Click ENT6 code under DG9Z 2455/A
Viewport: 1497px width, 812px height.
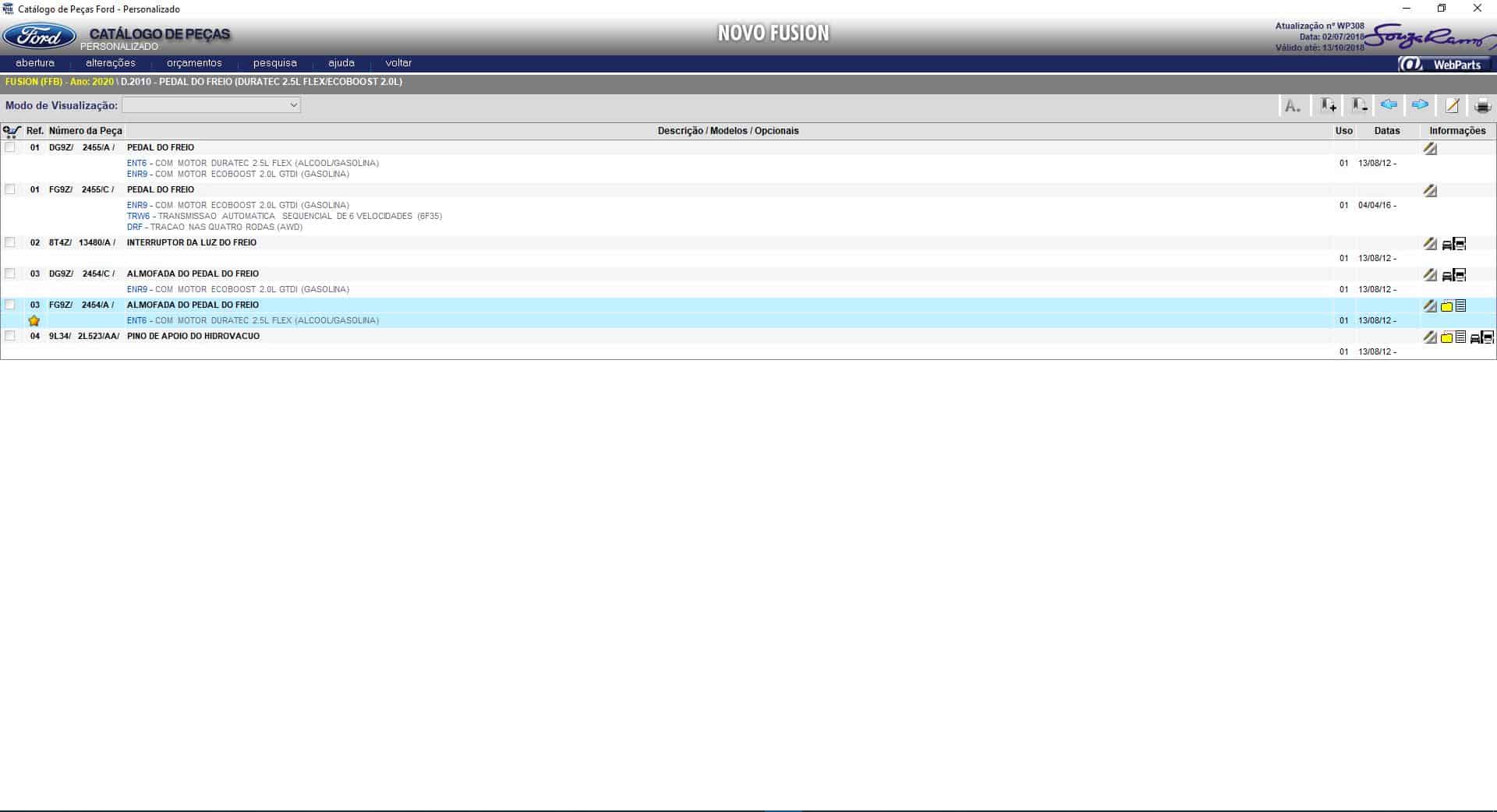coord(136,163)
